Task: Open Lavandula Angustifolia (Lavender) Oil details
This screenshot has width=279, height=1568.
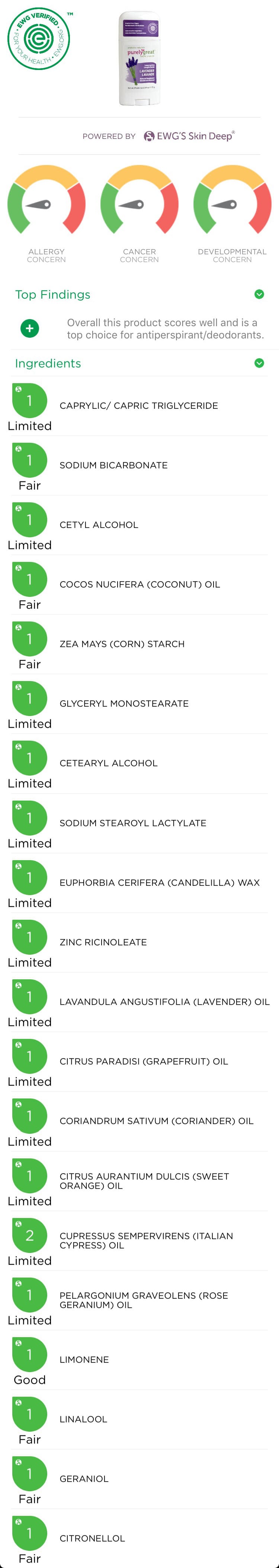Action: tap(164, 1001)
